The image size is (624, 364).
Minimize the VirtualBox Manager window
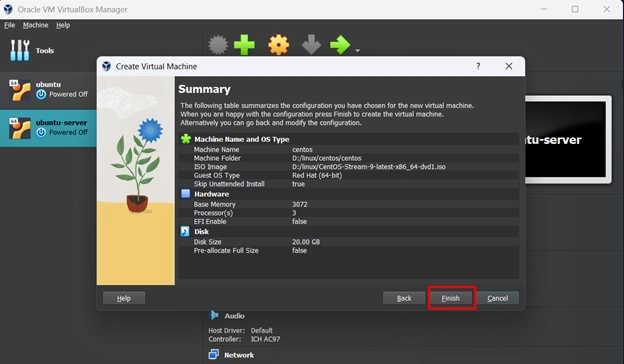(x=544, y=9)
